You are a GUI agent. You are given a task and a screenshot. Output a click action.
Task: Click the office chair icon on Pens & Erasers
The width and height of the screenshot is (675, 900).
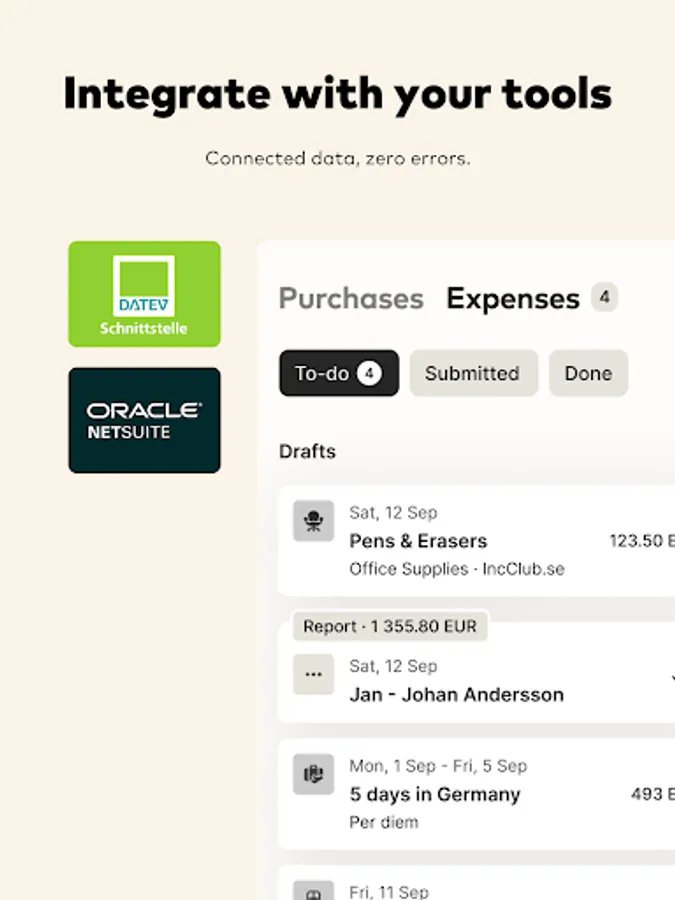pyautogui.click(x=313, y=521)
